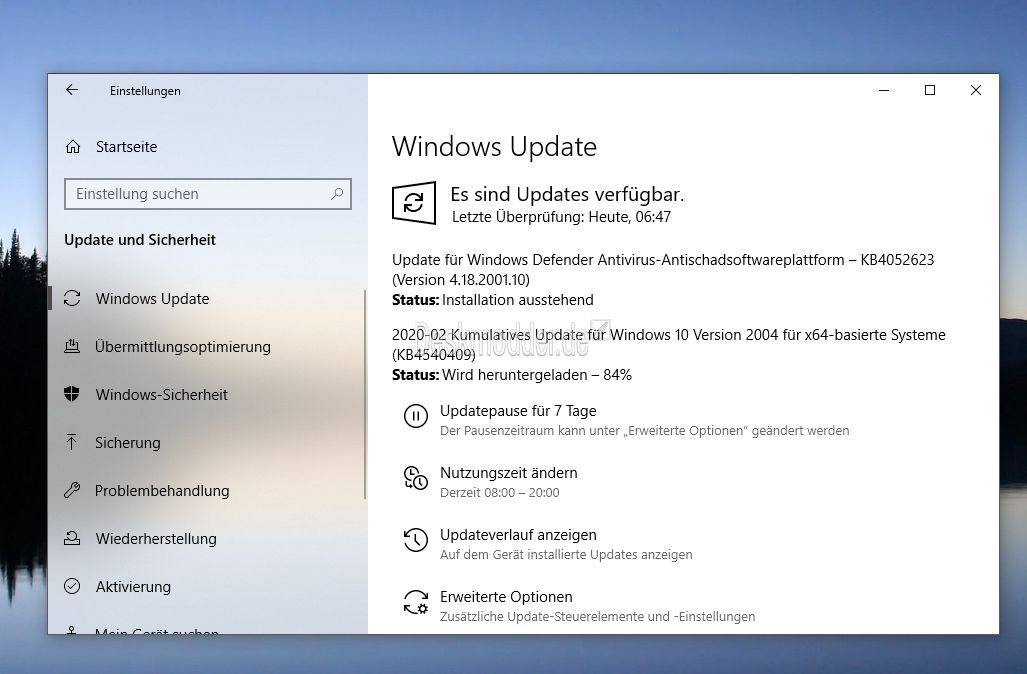This screenshot has height=674, width=1027.
Task: Click the Windows Update page heading
Action: pyautogui.click(x=495, y=147)
